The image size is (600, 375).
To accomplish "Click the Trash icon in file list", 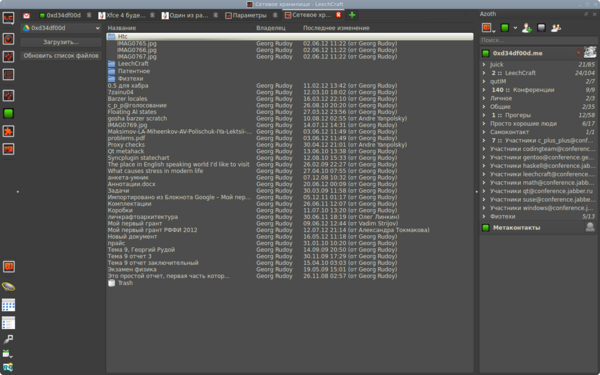I will pos(111,283).
